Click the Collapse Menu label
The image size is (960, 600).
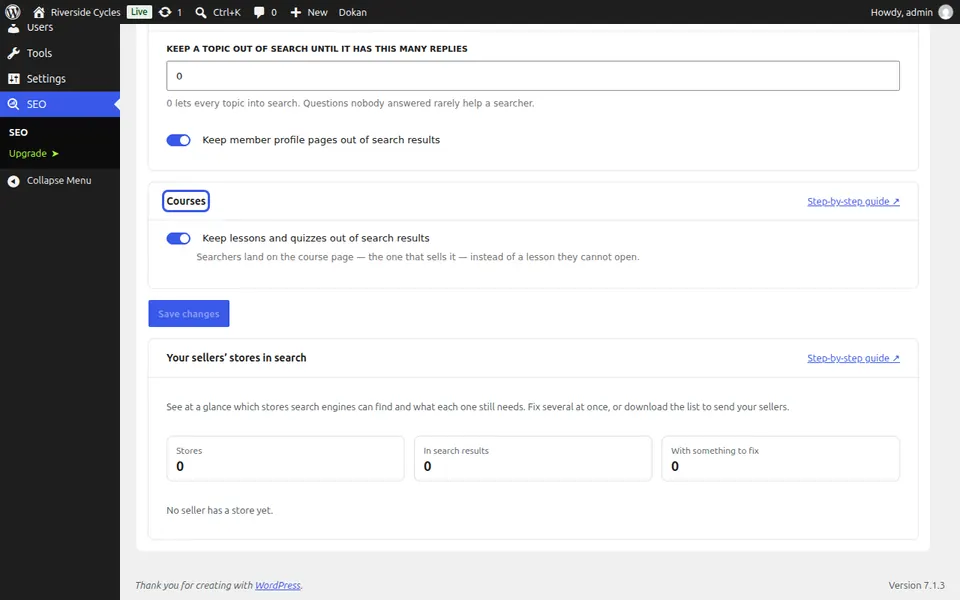59,181
